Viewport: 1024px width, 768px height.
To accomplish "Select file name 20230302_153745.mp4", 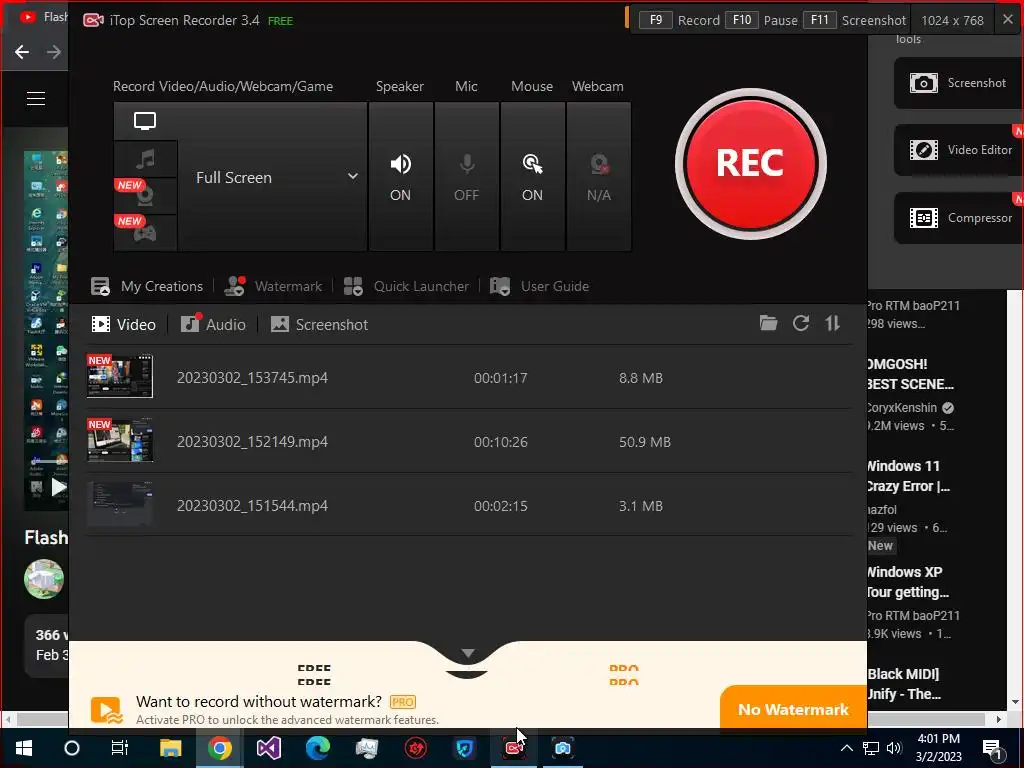I will [x=252, y=377].
